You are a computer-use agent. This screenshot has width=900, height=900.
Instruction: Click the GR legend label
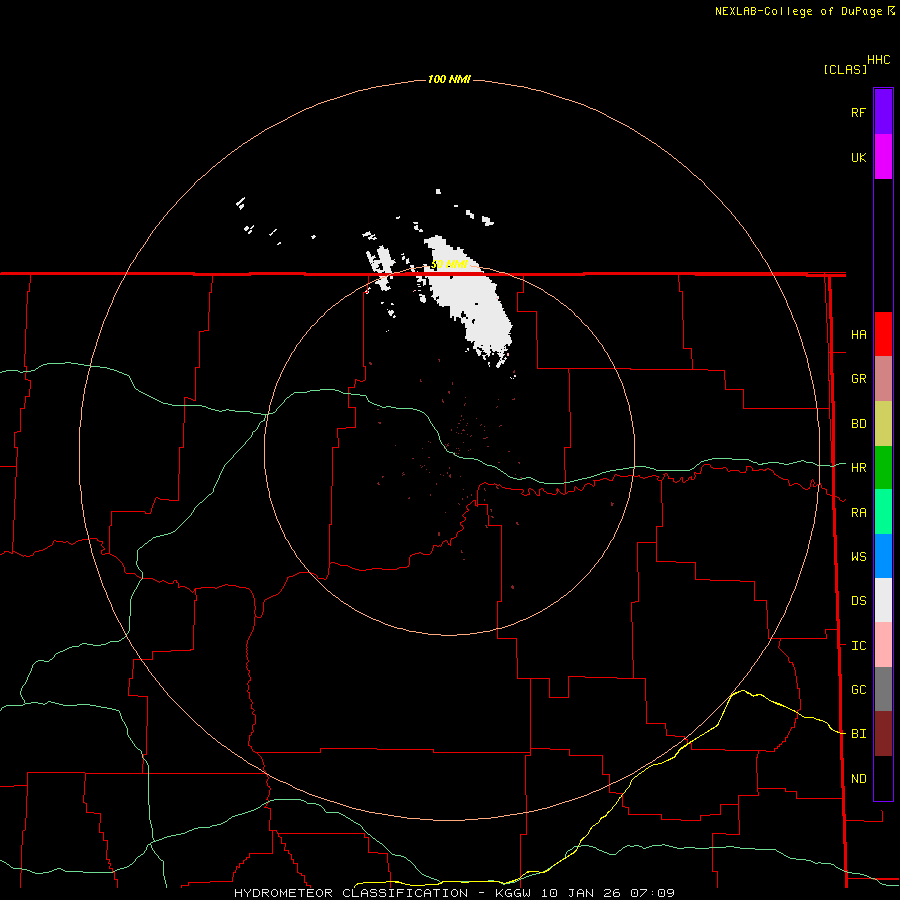(858, 379)
